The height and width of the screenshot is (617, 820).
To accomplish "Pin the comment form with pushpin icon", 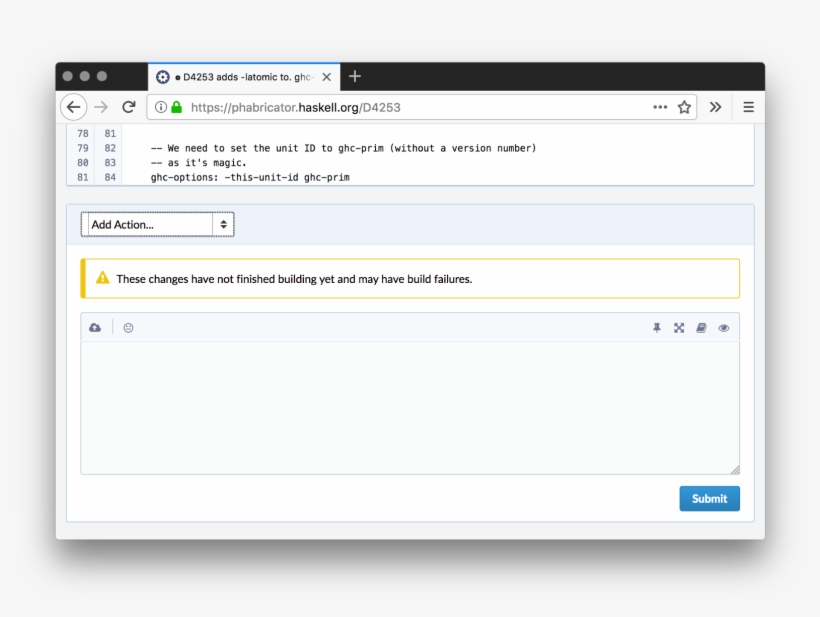I will click(x=657, y=328).
